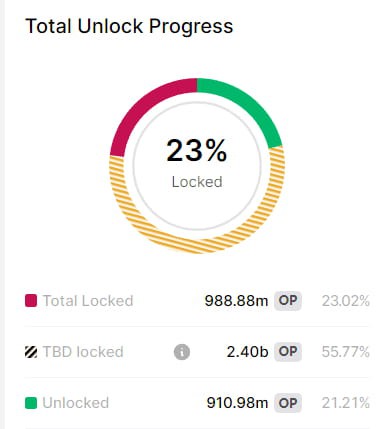Click the 23% center value in chart

coord(197,151)
